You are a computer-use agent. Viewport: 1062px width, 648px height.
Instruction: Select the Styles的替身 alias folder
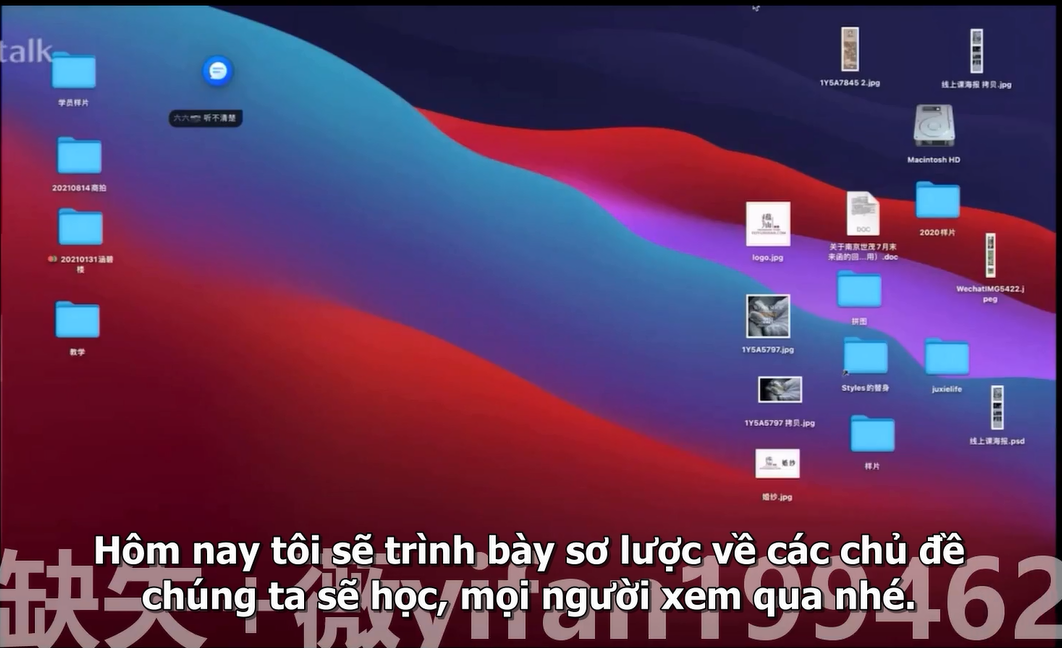pyautogui.click(x=865, y=356)
